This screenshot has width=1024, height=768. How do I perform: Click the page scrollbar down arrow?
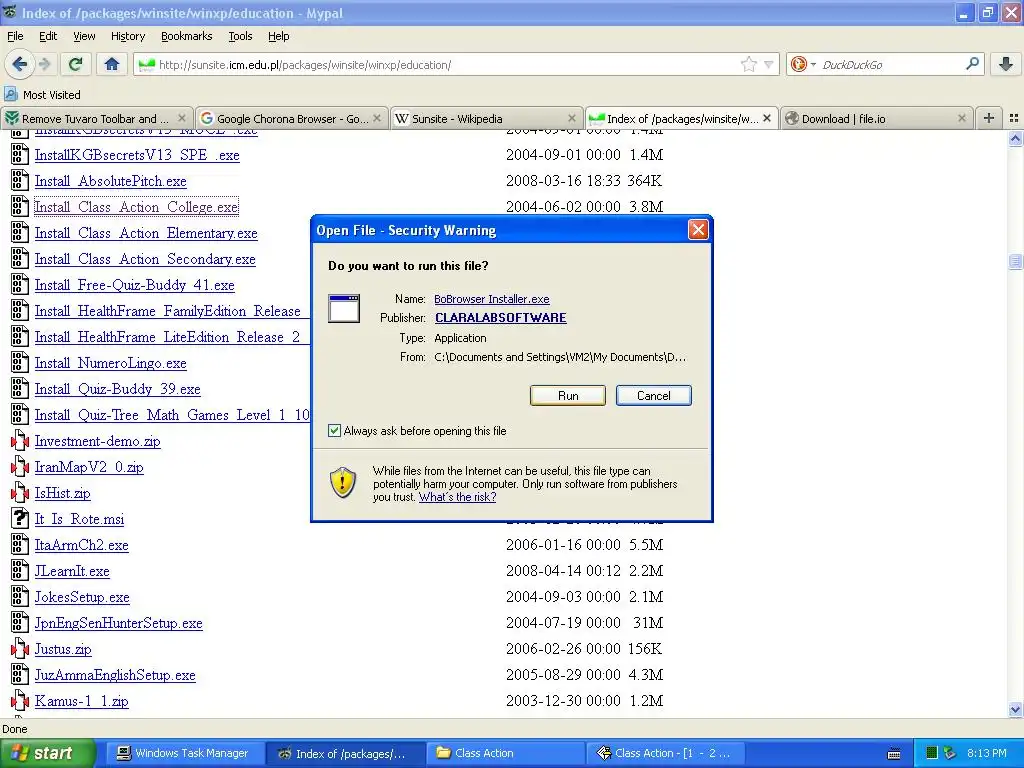[1015, 710]
